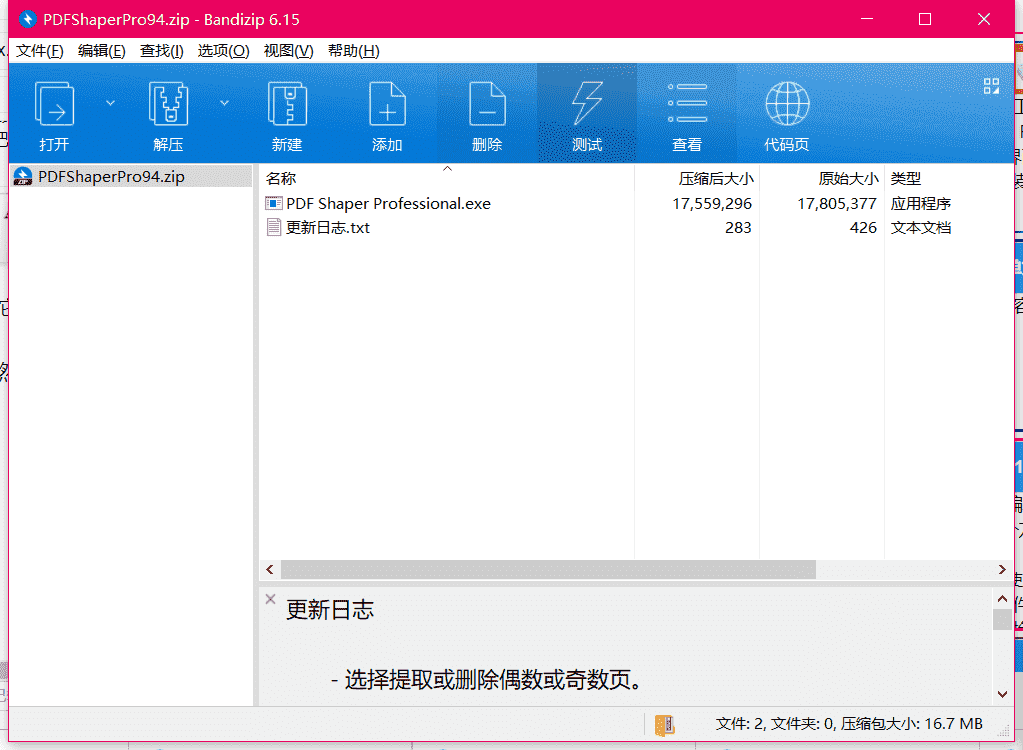Screen dimensions: 1023x750
Task: Click the text document icon beside 更新日志.txt
Action: click(274, 228)
